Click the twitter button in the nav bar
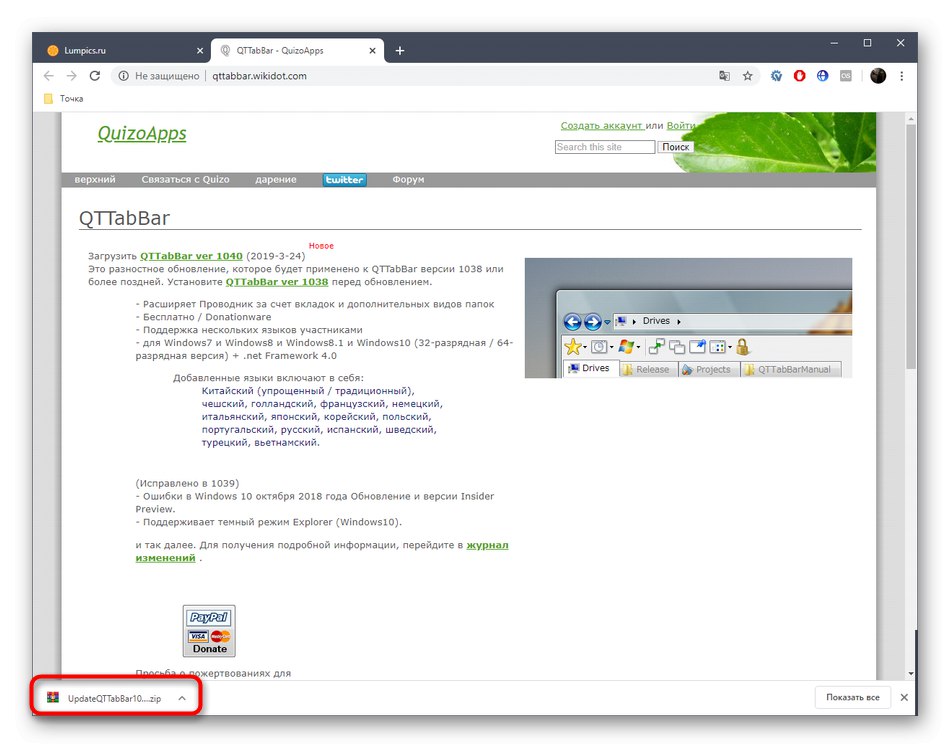Image resolution: width=950 pixels, height=748 pixels. (x=344, y=180)
